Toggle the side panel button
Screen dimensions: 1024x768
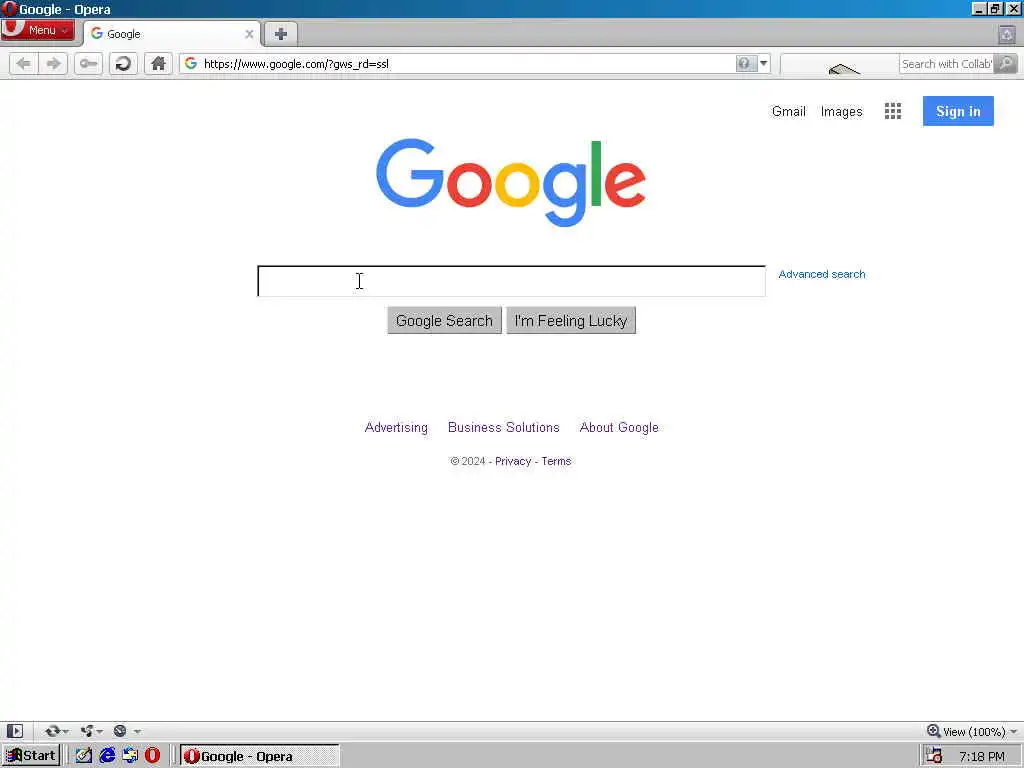[x=14, y=731]
